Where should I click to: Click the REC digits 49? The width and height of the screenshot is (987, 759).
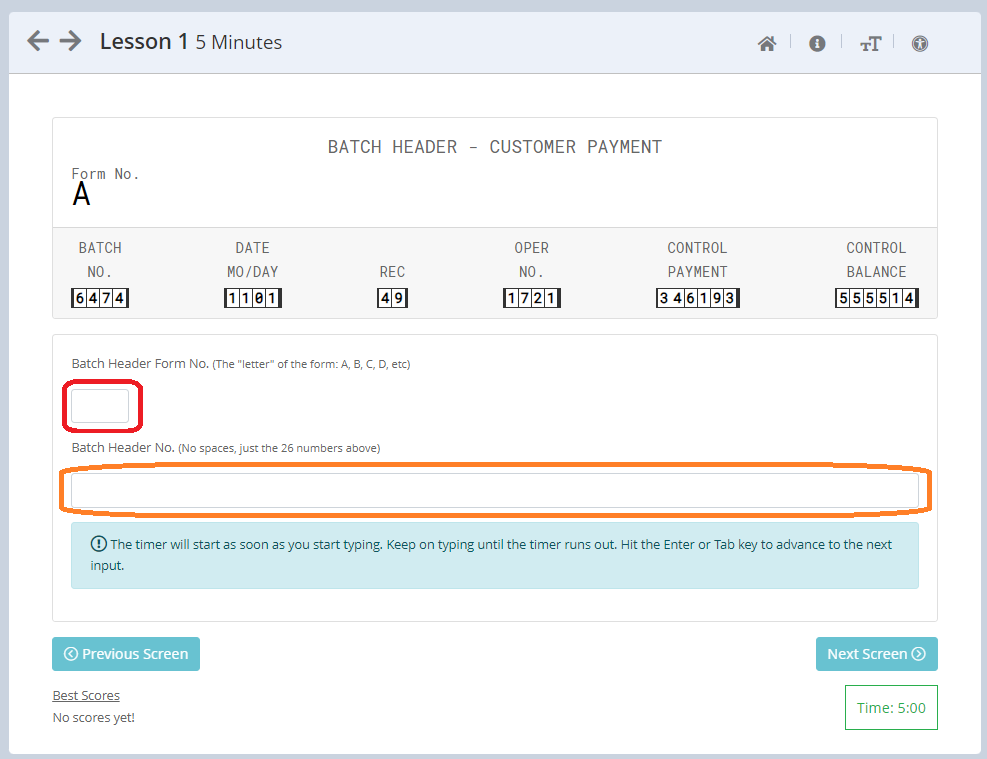coord(392,298)
